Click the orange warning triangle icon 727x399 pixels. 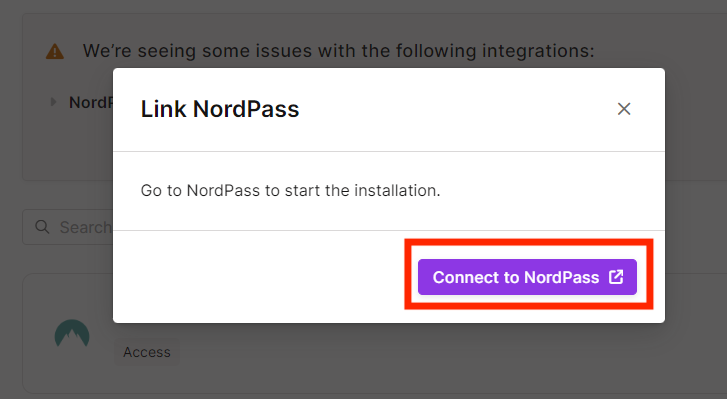pyautogui.click(x=55, y=51)
